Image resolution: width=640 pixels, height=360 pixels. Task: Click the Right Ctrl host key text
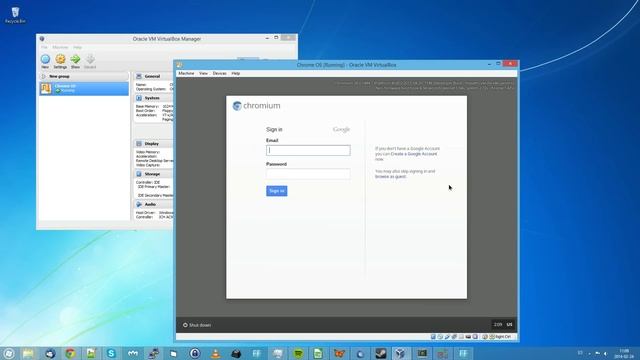503,337
